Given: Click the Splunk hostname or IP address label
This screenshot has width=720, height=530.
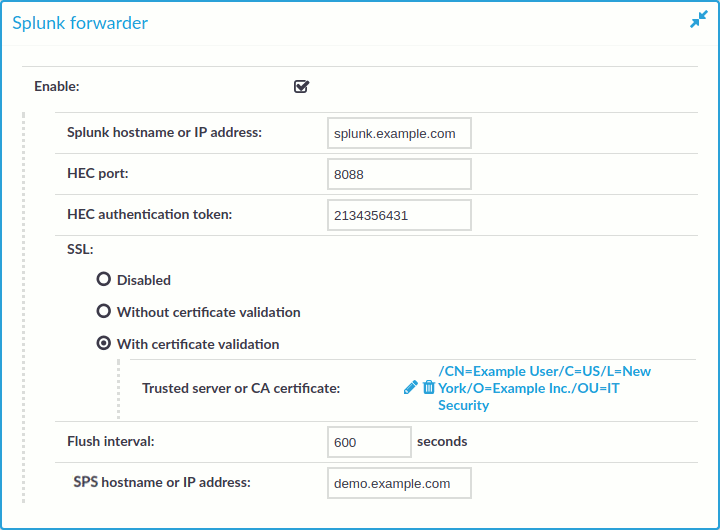Looking at the screenshot, I should [x=164, y=132].
